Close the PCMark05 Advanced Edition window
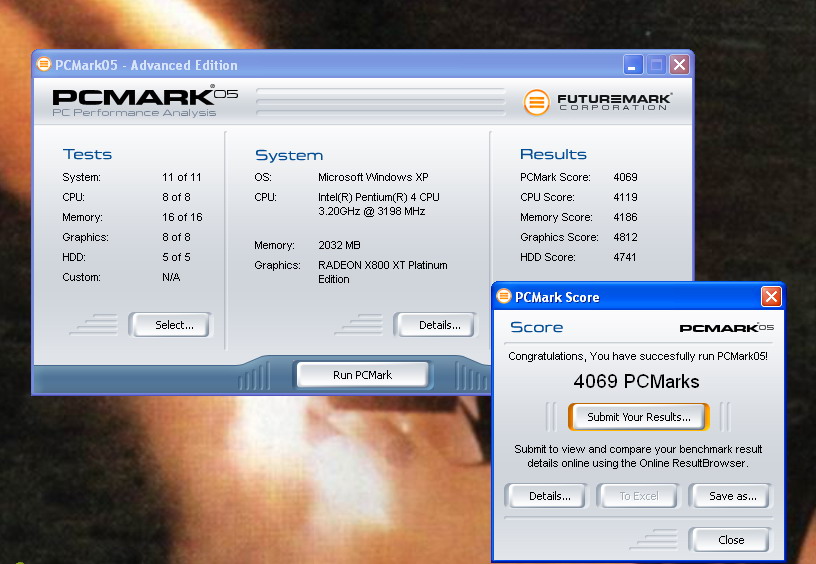The width and height of the screenshot is (816, 564). [x=679, y=65]
